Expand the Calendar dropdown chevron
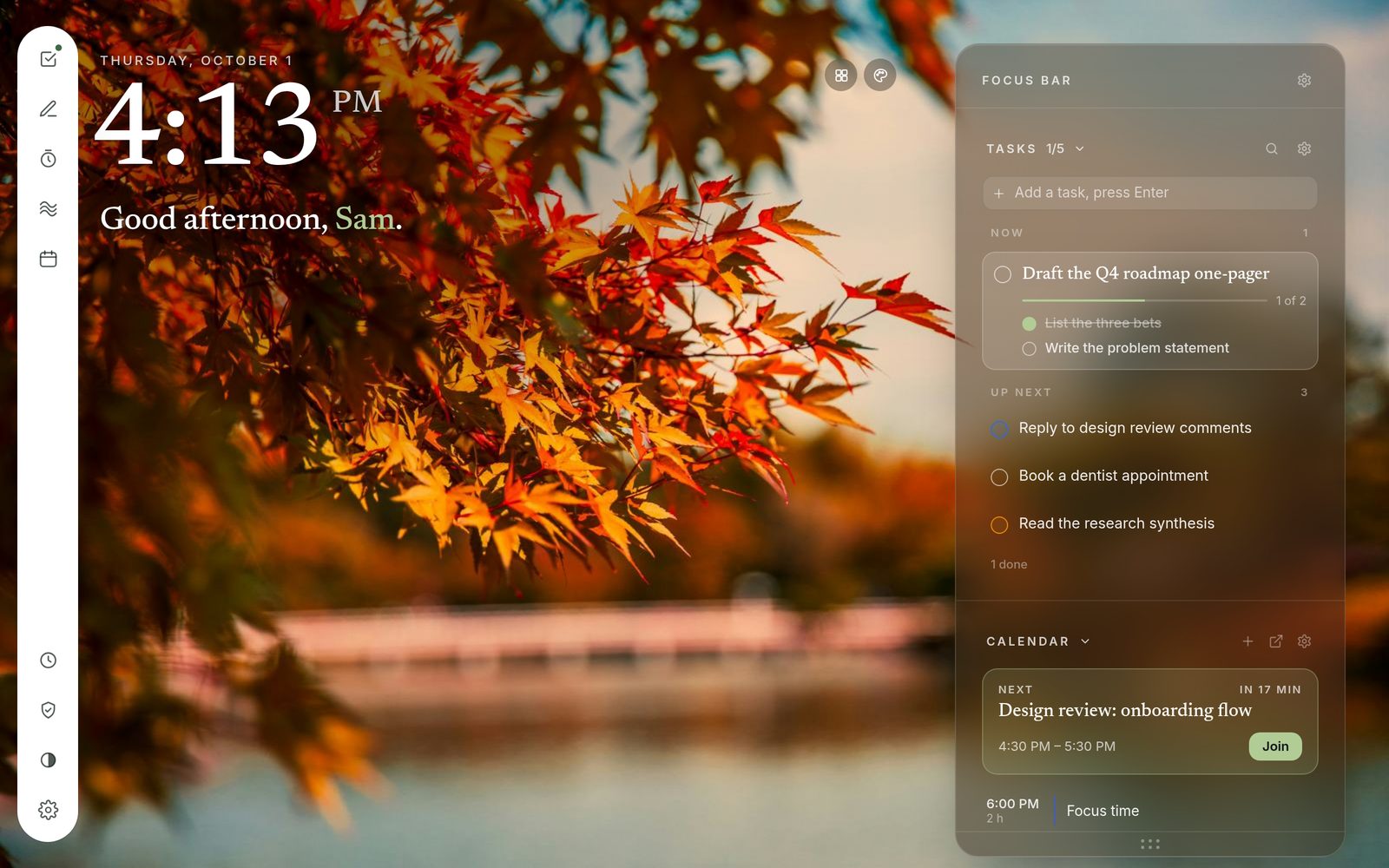The height and width of the screenshot is (868, 1389). coord(1085,641)
